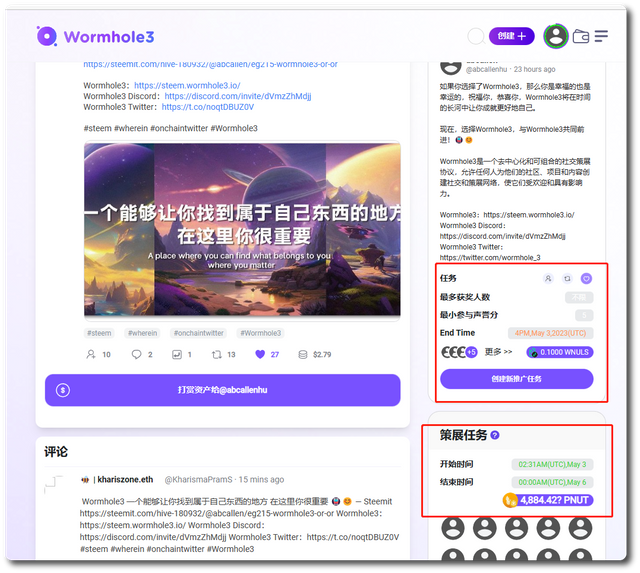Image resolution: width=640 pixels, height=573 pixels.
Task: Click the purple 创建 + create button
Action: pyautogui.click(x=512, y=36)
